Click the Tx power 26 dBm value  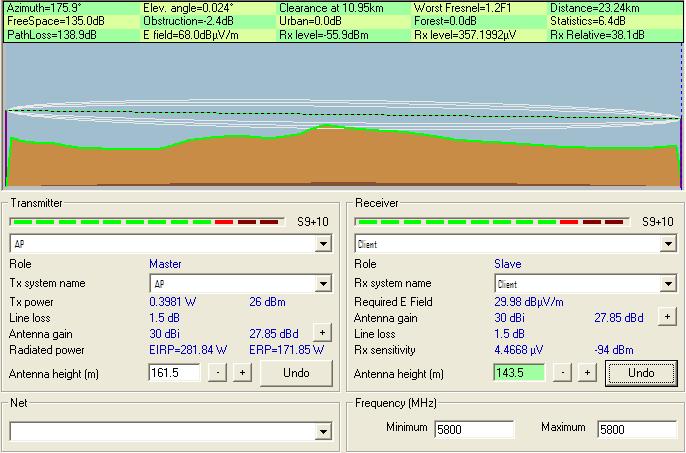coord(267,302)
